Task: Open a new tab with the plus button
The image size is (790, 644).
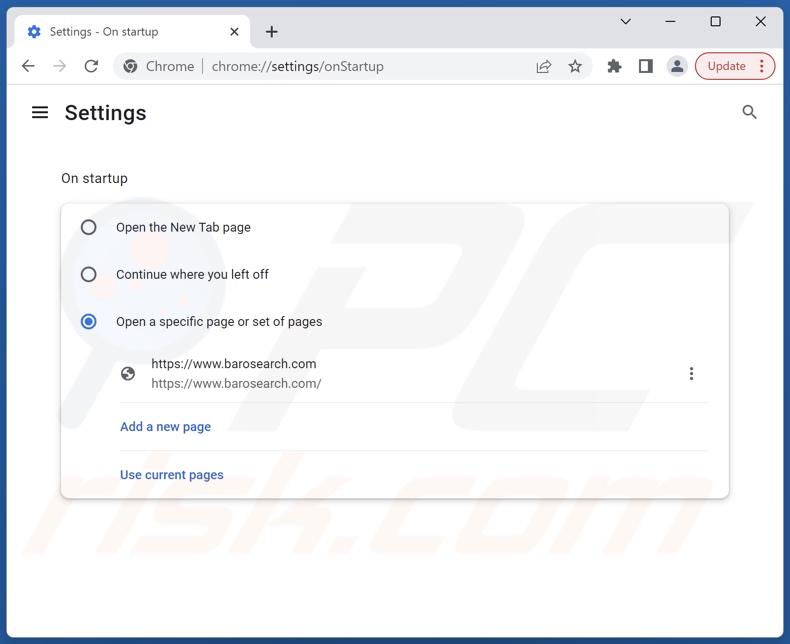Action: [272, 32]
